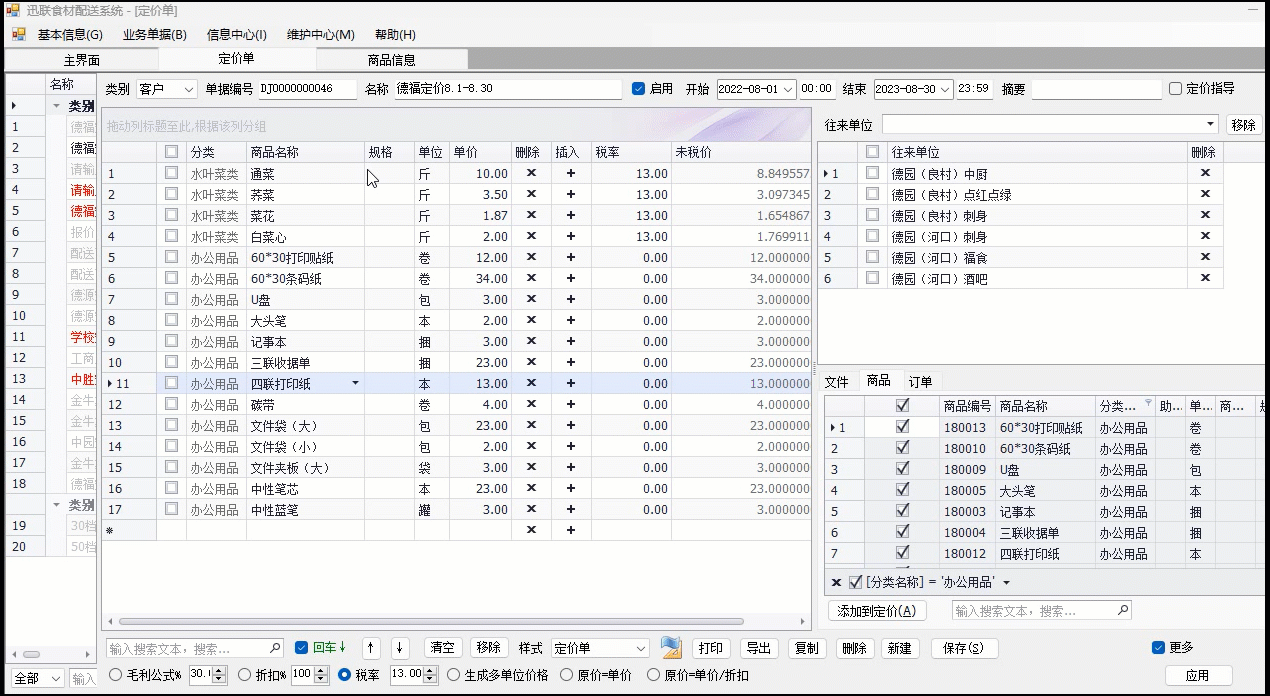Increase the 税率 spinner value
This screenshot has width=1270, height=696.
431,670
